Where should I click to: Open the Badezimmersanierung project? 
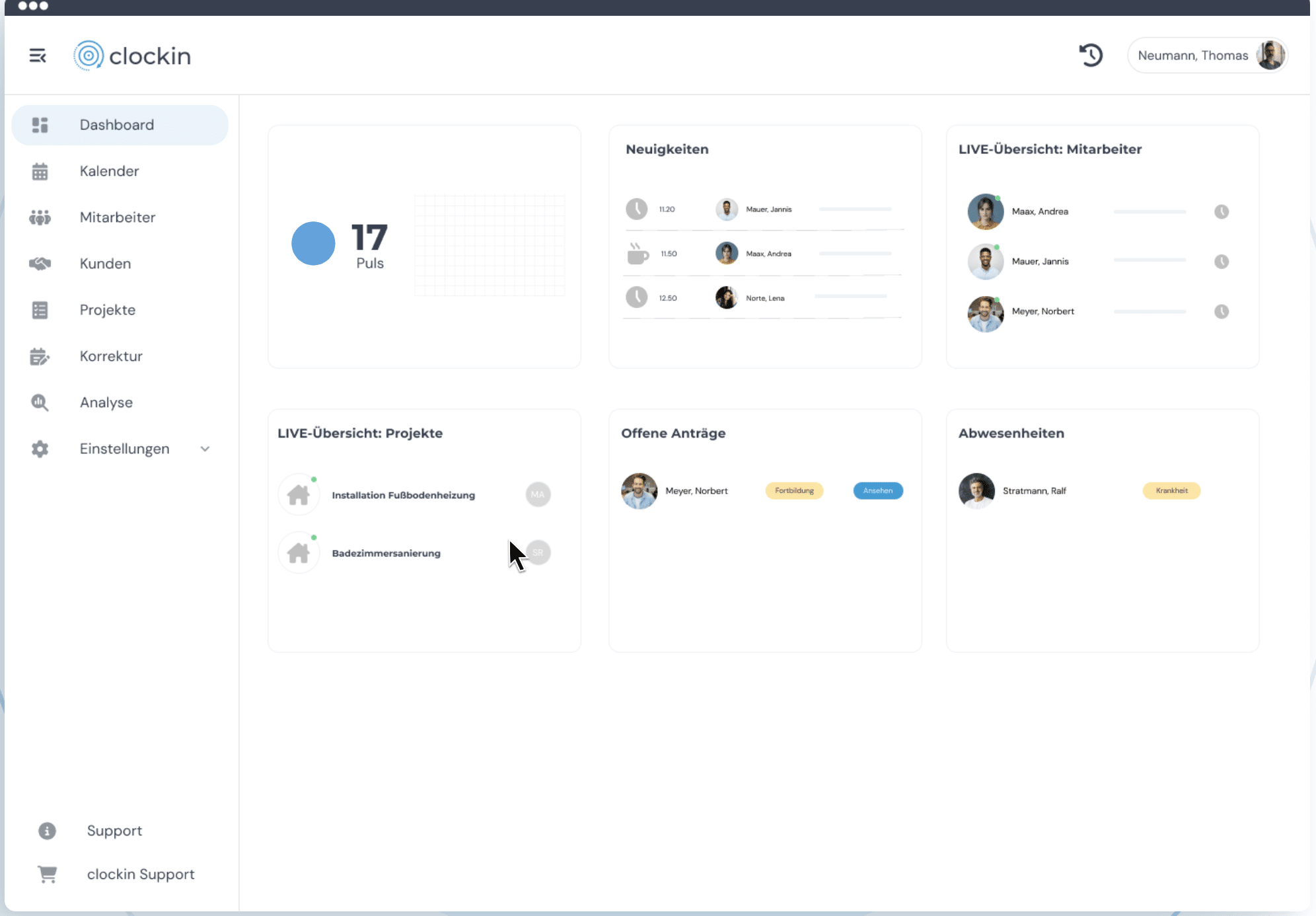click(x=386, y=553)
